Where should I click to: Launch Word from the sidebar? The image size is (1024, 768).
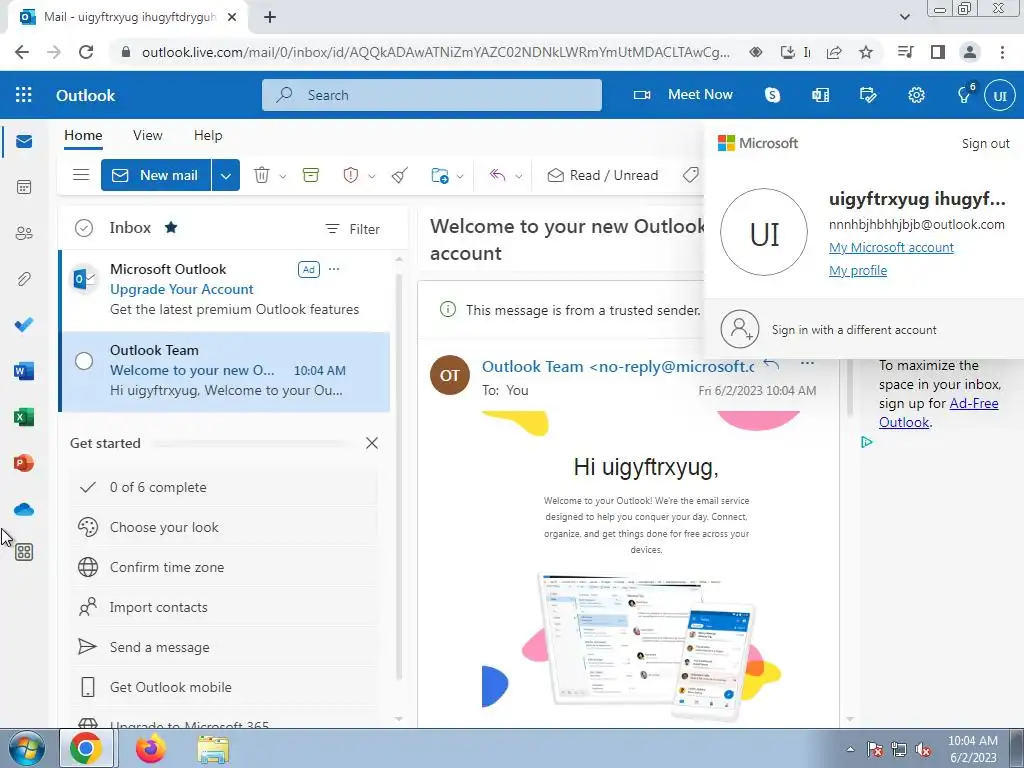tap(24, 372)
